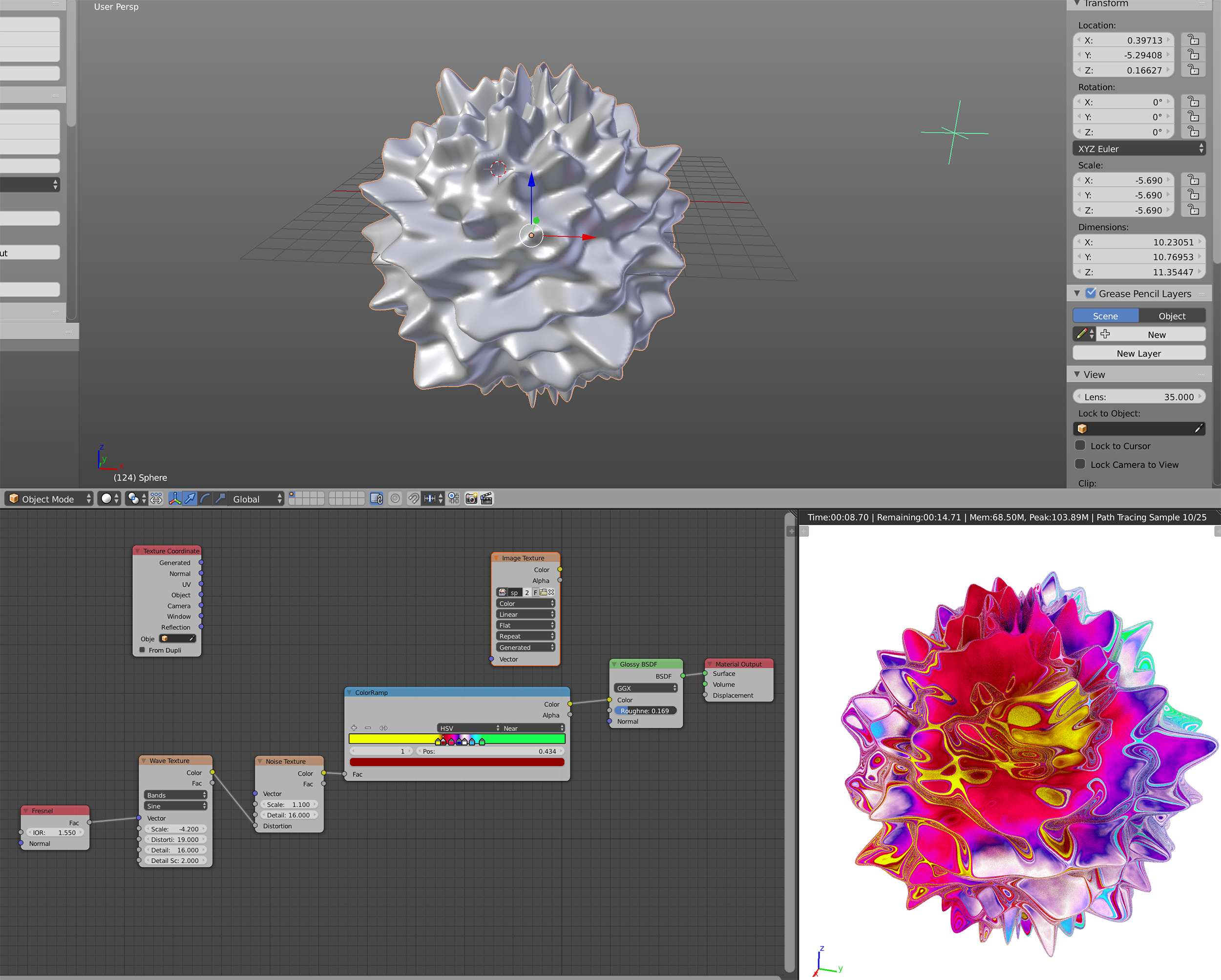Lock Scale Z with padlock icon
This screenshot has width=1221, height=980.
pyautogui.click(x=1193, y=210)
